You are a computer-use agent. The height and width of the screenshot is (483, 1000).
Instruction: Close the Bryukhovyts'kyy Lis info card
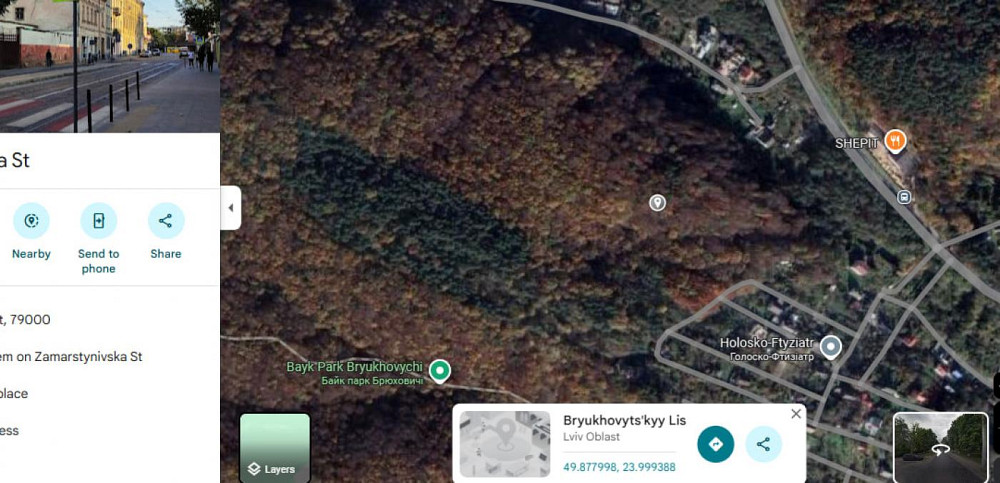[x=796, y=414]
